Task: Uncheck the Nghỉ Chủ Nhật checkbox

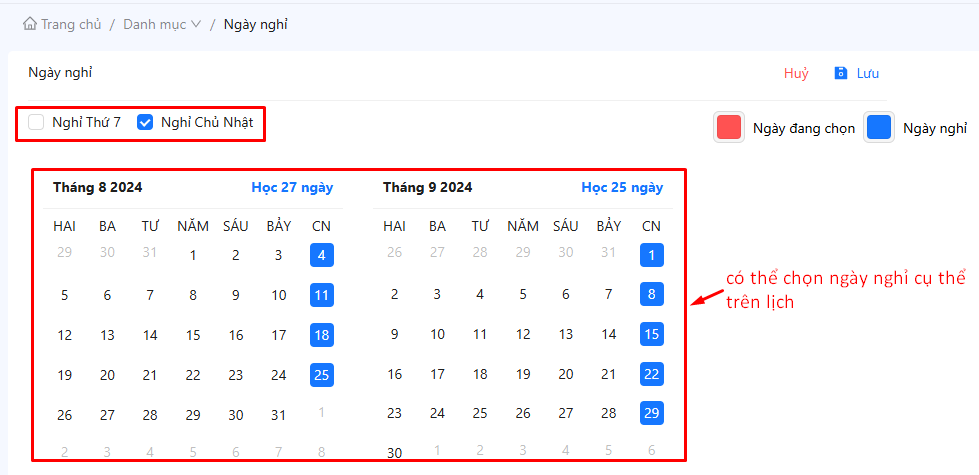Action: coord(145,122)
